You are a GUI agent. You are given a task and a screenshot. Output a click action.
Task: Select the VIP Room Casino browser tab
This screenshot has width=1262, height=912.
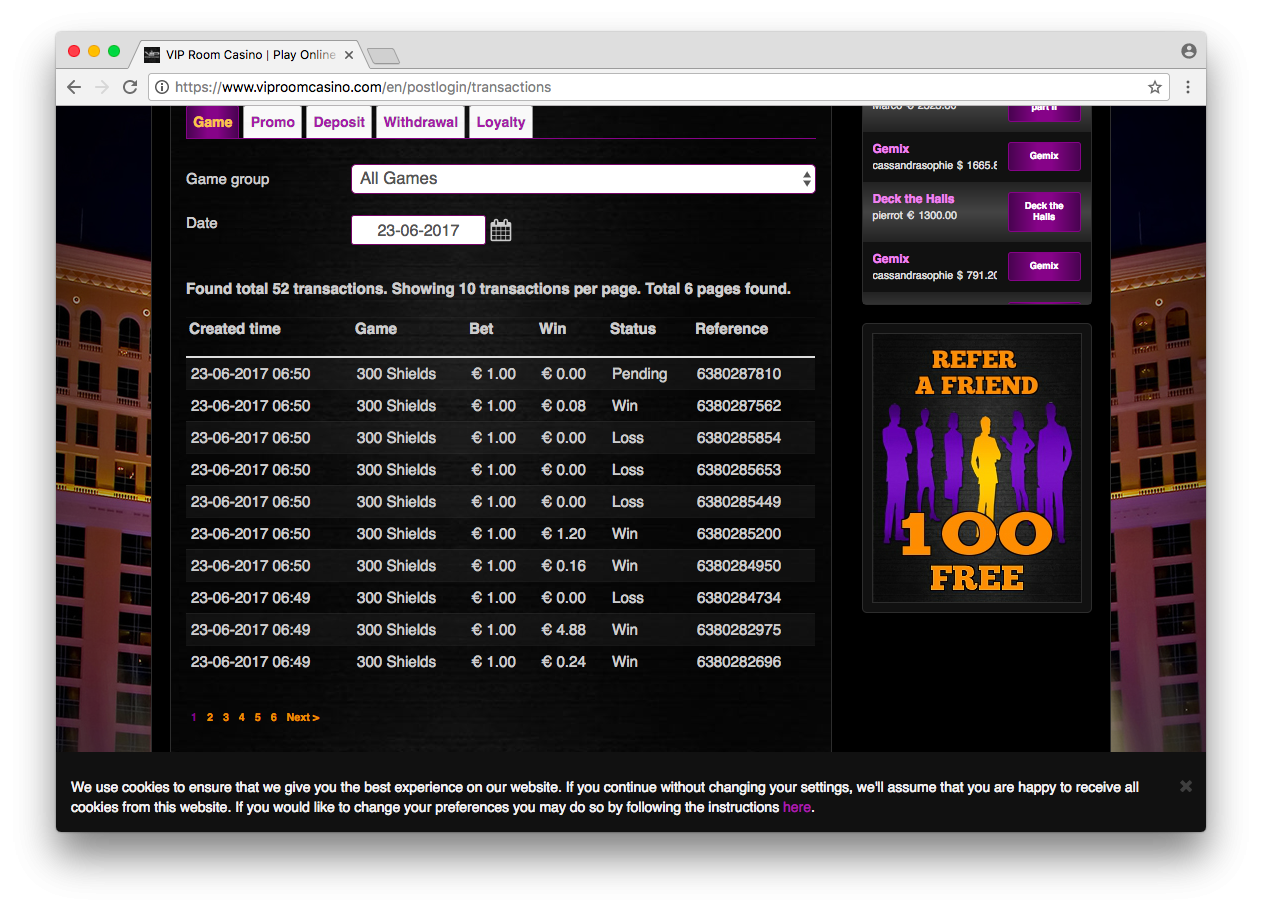point(249,55)
